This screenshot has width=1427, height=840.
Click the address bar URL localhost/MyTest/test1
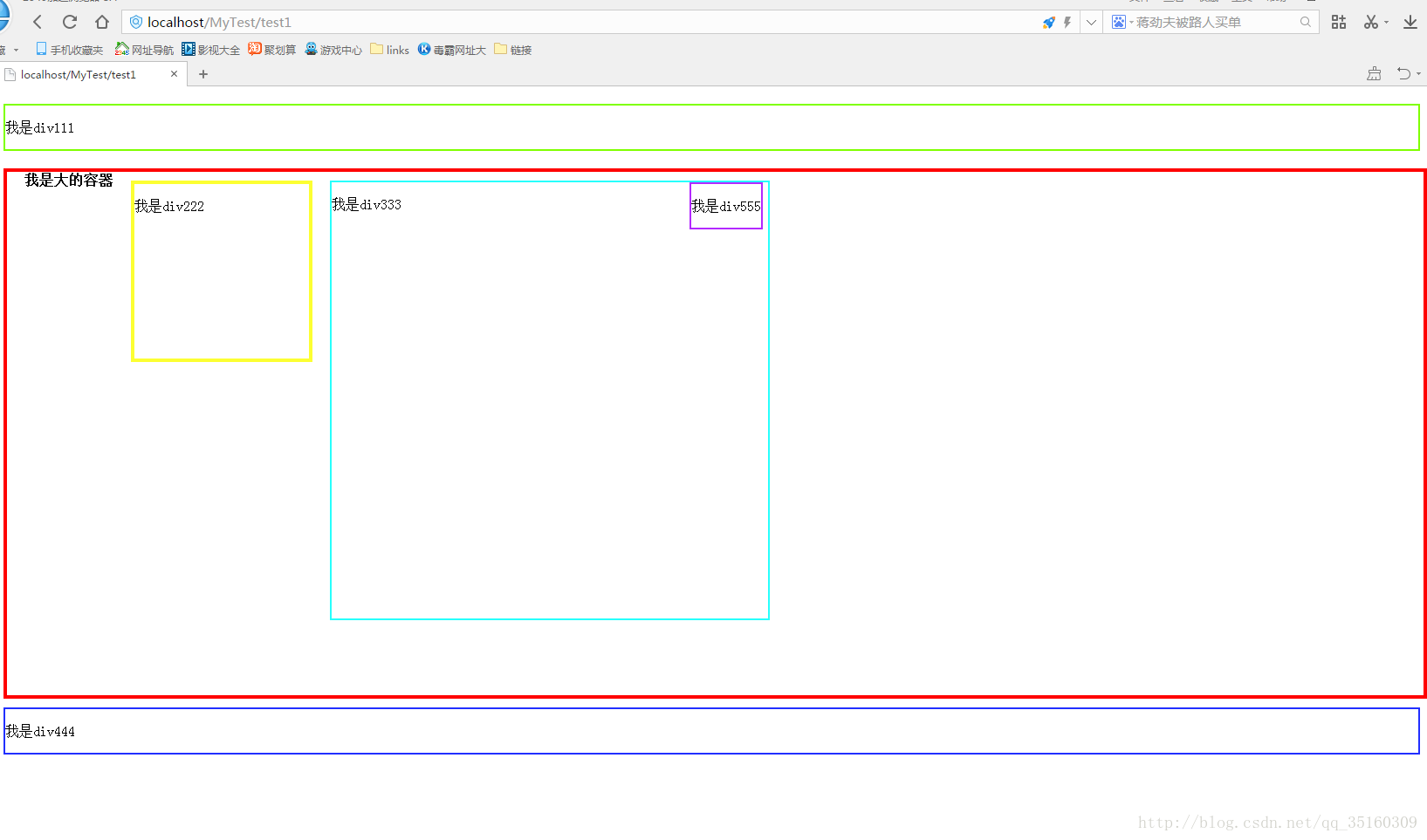click(219, 22)
